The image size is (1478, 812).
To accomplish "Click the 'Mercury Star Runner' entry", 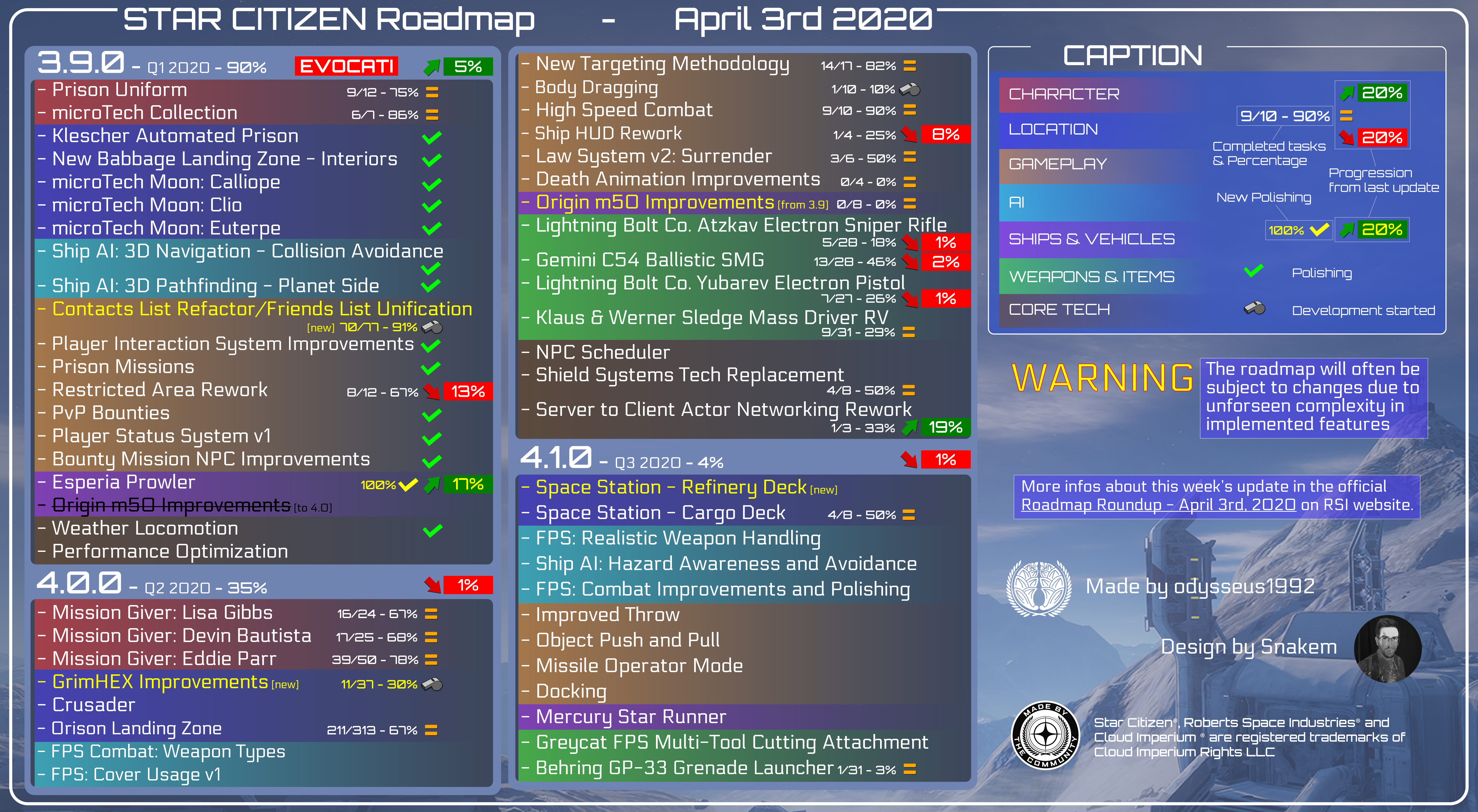I will click(631, 717).
